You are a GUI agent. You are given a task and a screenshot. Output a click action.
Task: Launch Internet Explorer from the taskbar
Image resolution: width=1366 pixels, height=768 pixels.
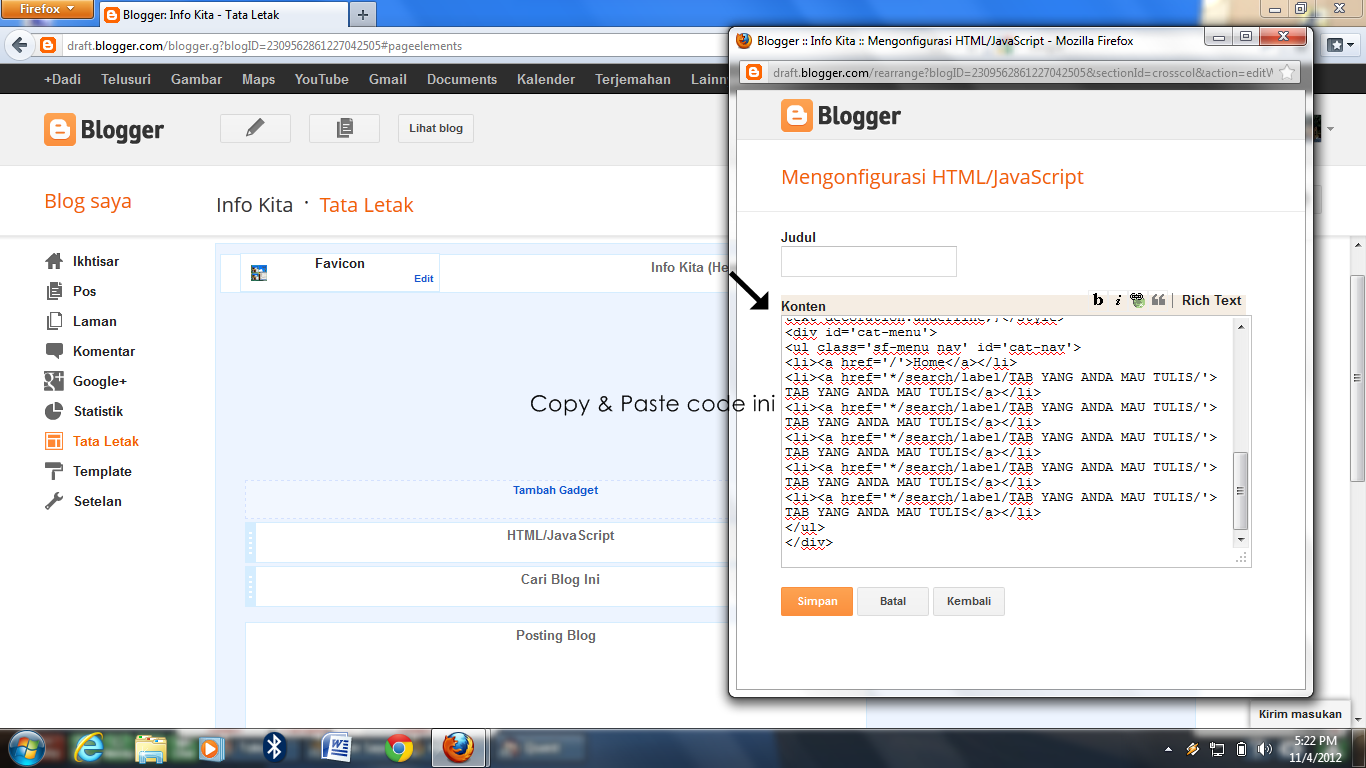pos(89,748)
